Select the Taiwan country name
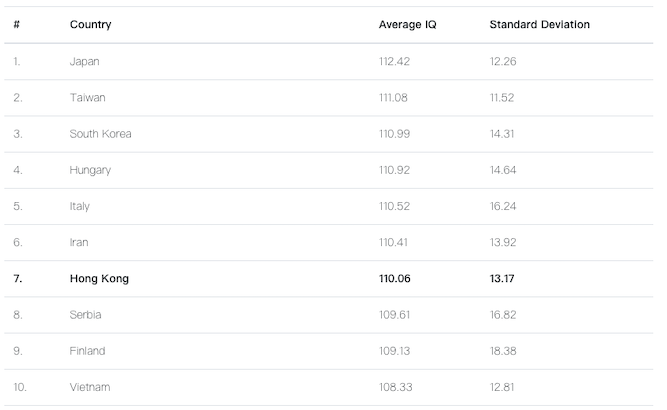The height and width of the screenshot is (410, 667). click(87, 98)
